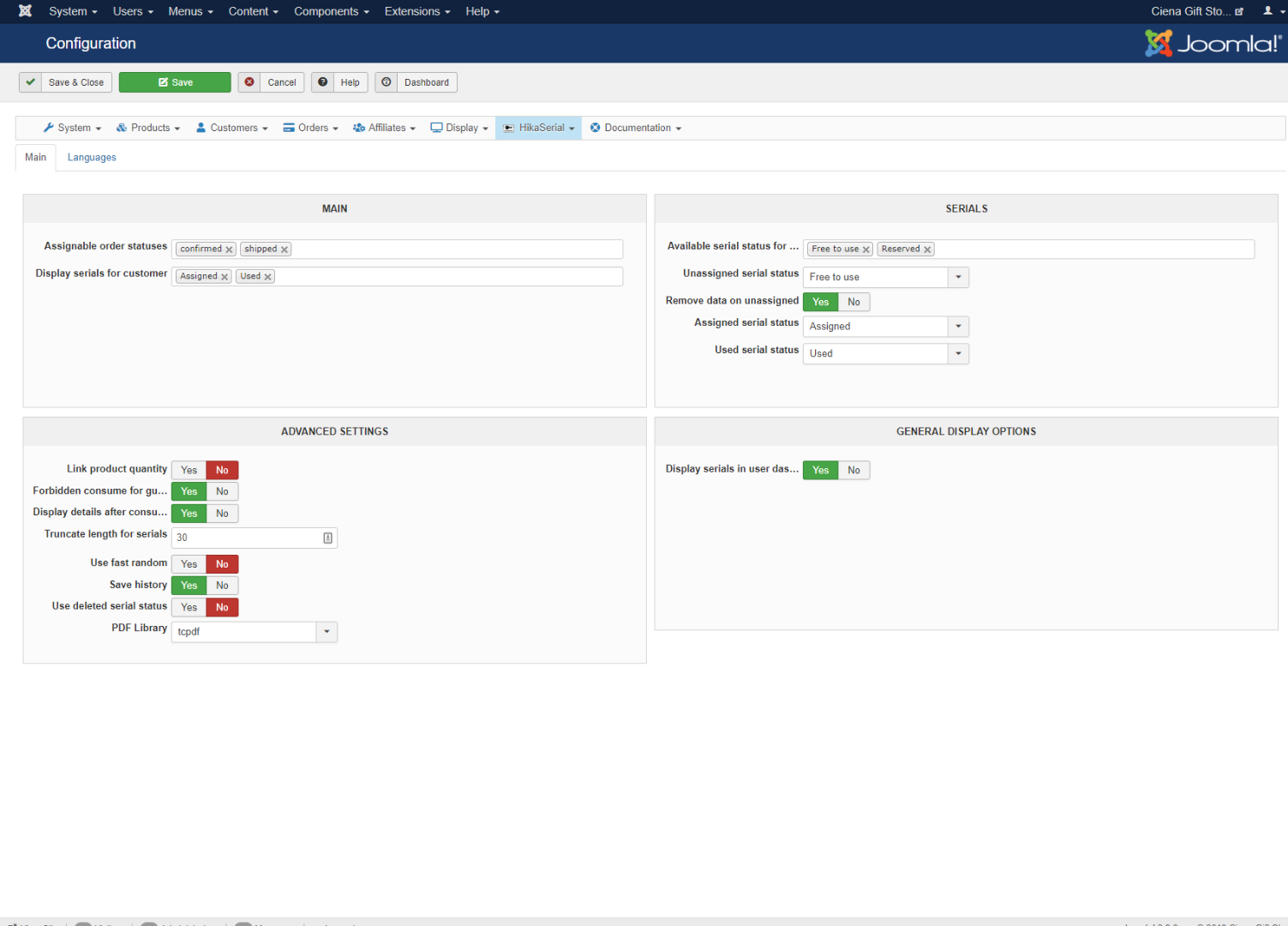
Task: Set Use deleted serial status to Yes
Action: coord(189,607)
